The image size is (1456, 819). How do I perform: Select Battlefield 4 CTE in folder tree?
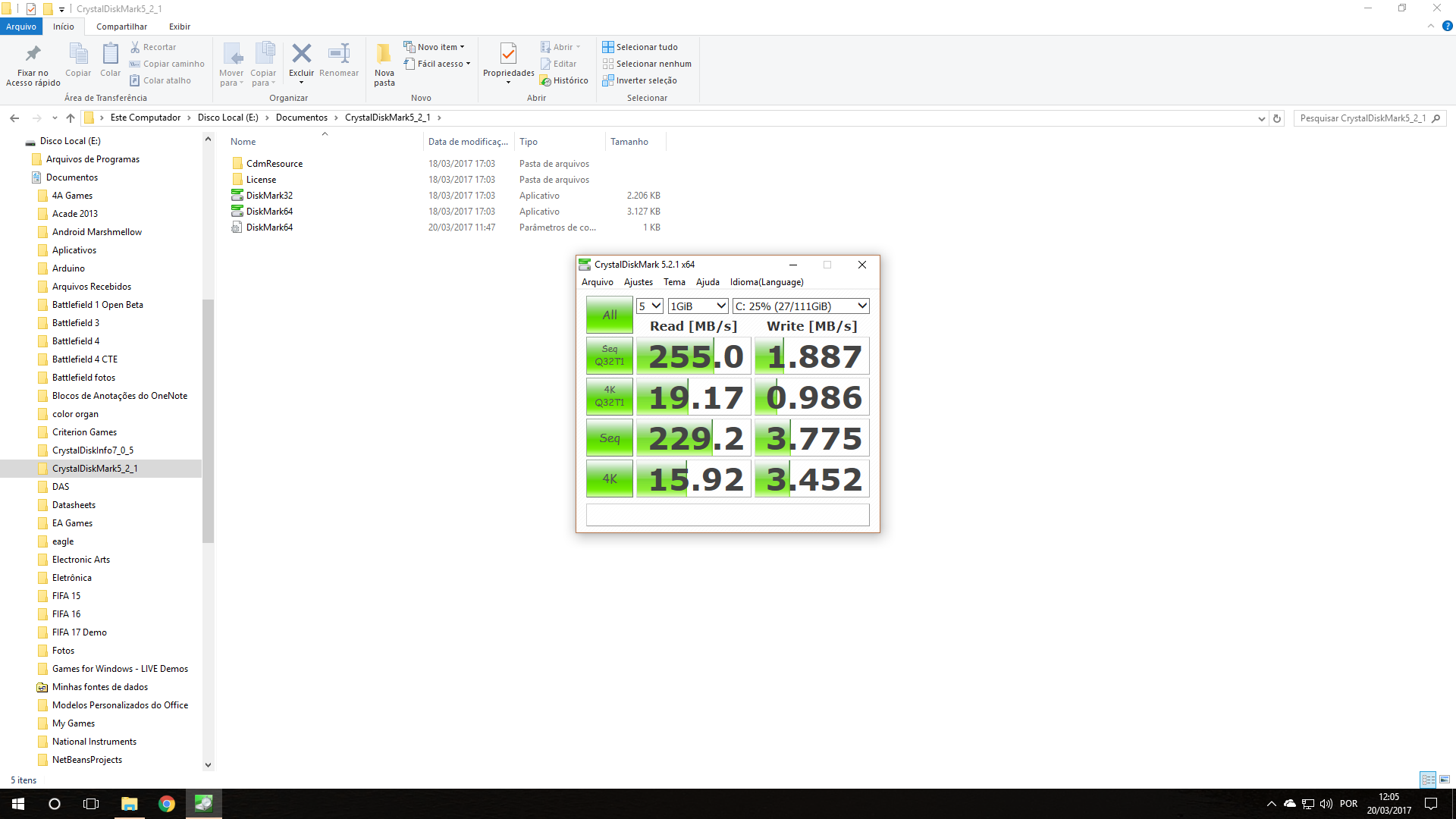(x=85, y=359)
